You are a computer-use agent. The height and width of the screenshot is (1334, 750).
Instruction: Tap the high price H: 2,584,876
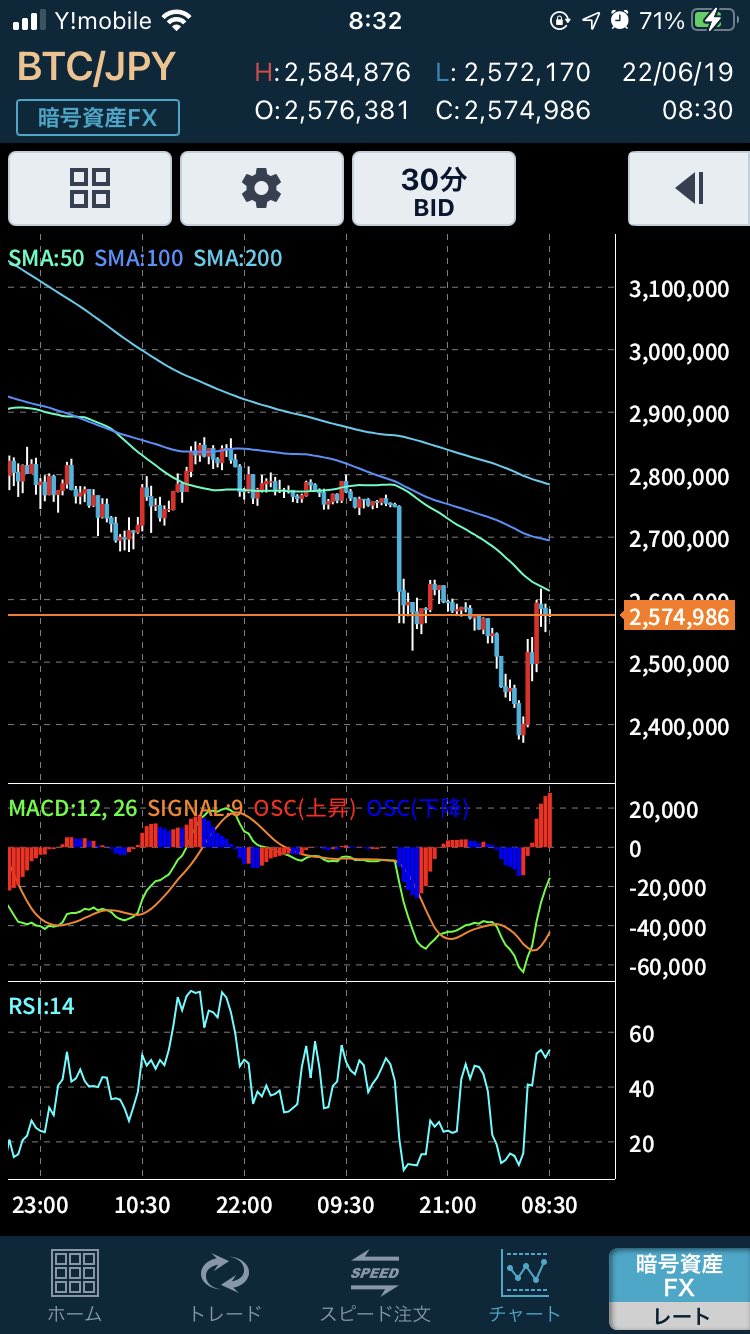[x=332, y=73]
